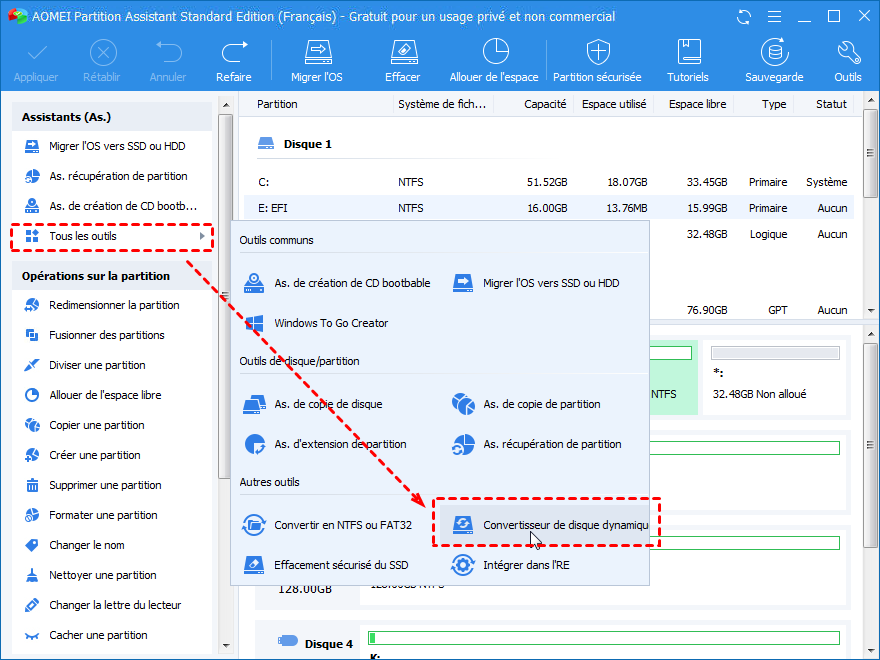Sort by the Espace libre column header
Screen dimensions: 880x660
(697, 104)
